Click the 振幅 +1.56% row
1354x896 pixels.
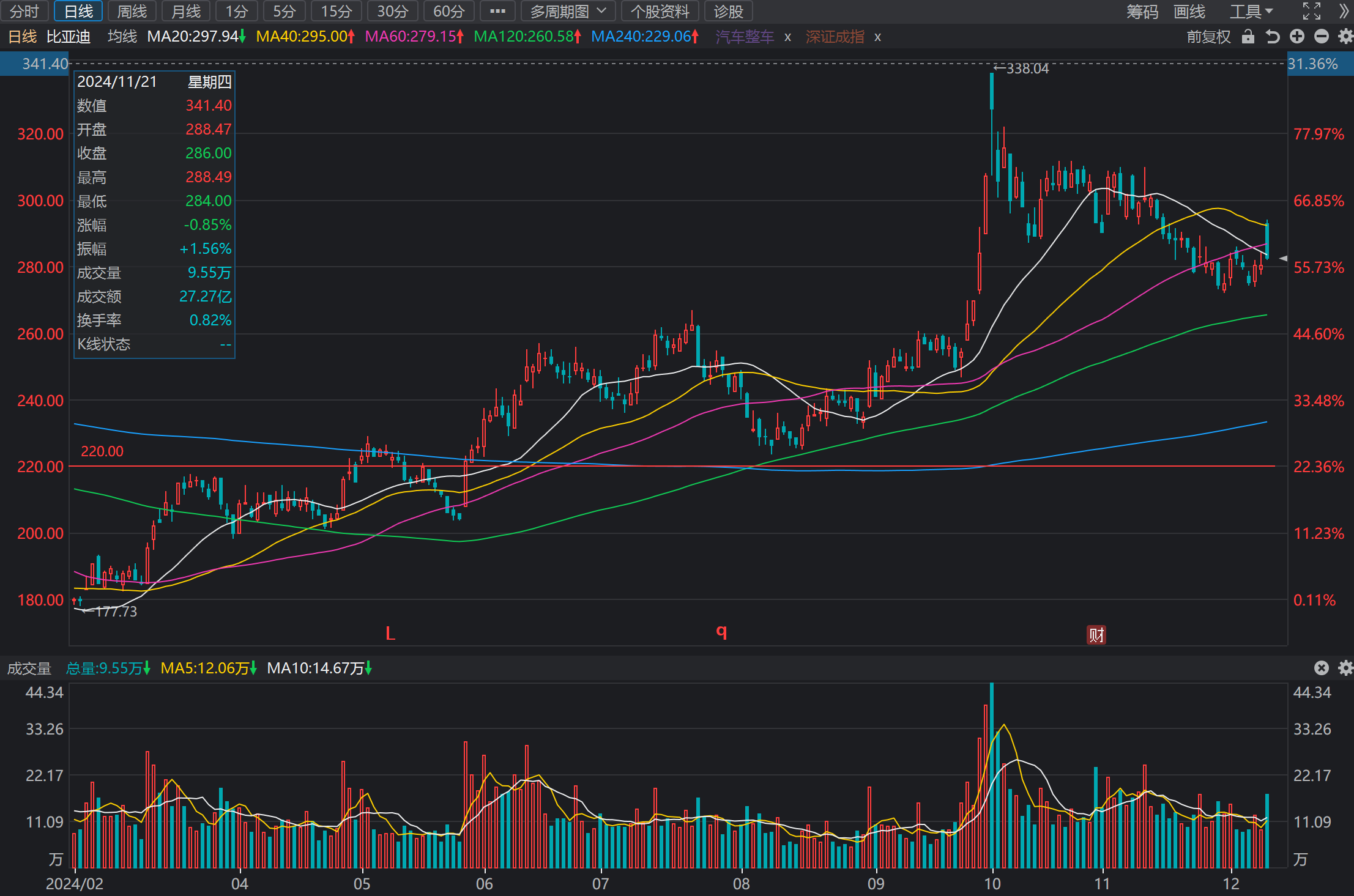[154, 249]
